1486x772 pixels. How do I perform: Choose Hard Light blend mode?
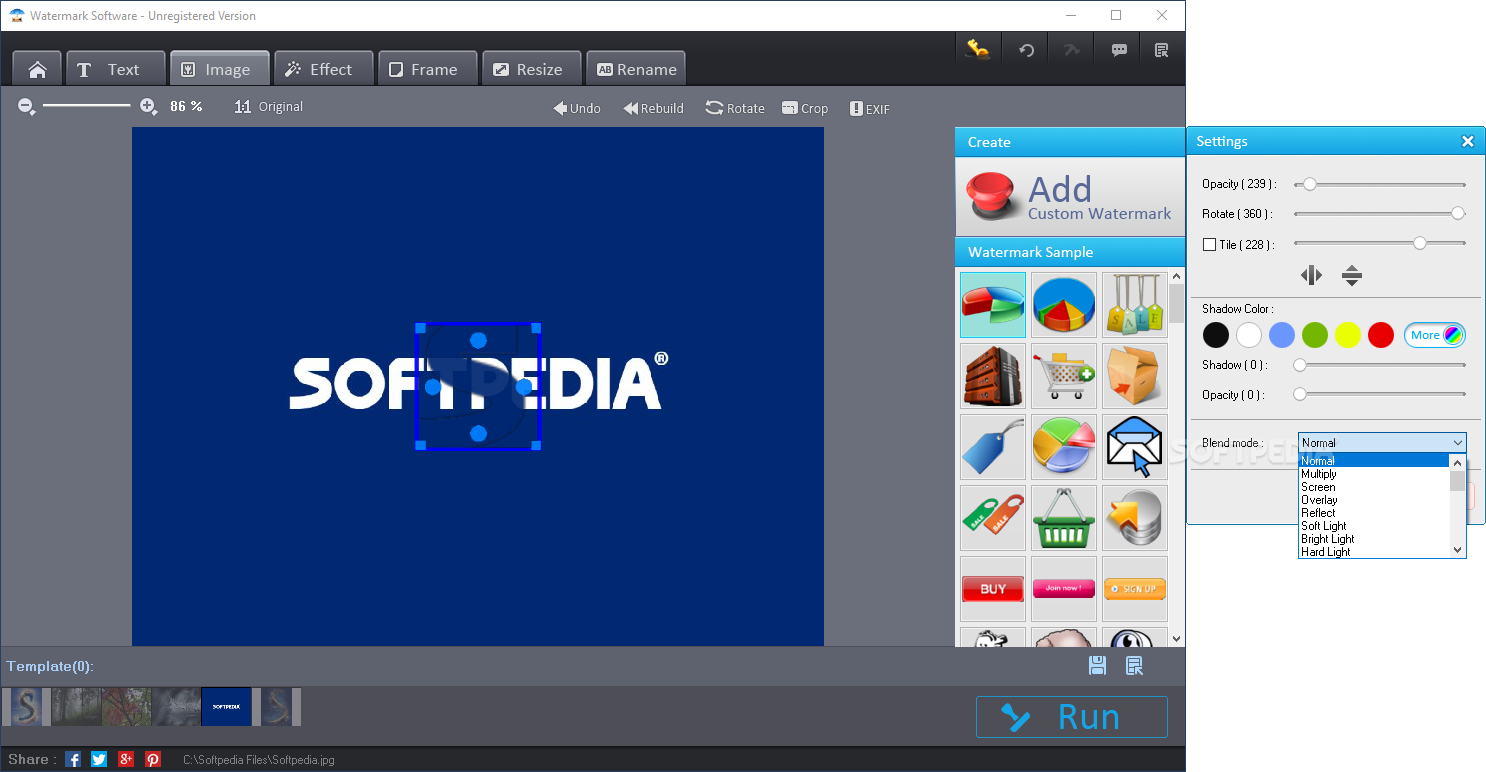[1374, 552]
